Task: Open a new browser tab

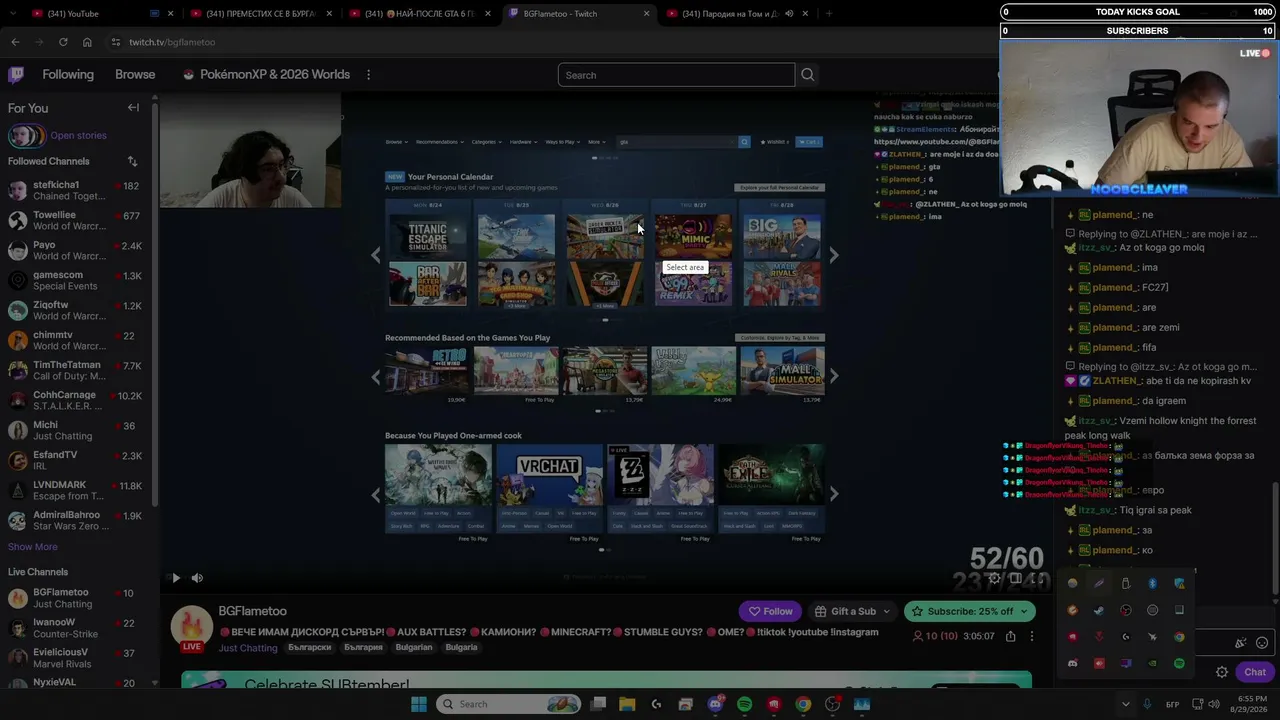Action: pyautogui.click(x=829, y=14)
